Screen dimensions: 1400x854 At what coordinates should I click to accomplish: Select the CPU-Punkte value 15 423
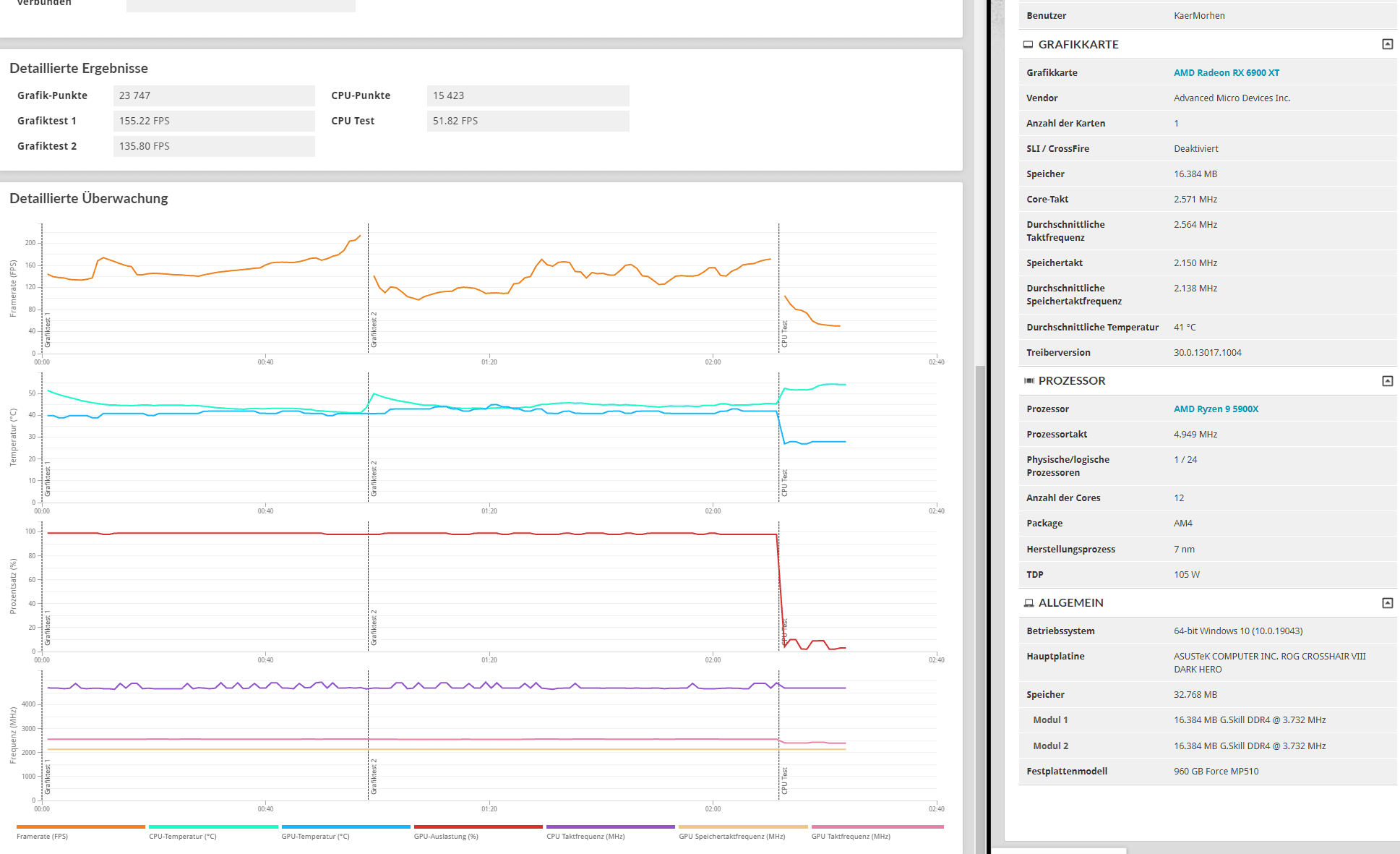[x=528, y=95]
